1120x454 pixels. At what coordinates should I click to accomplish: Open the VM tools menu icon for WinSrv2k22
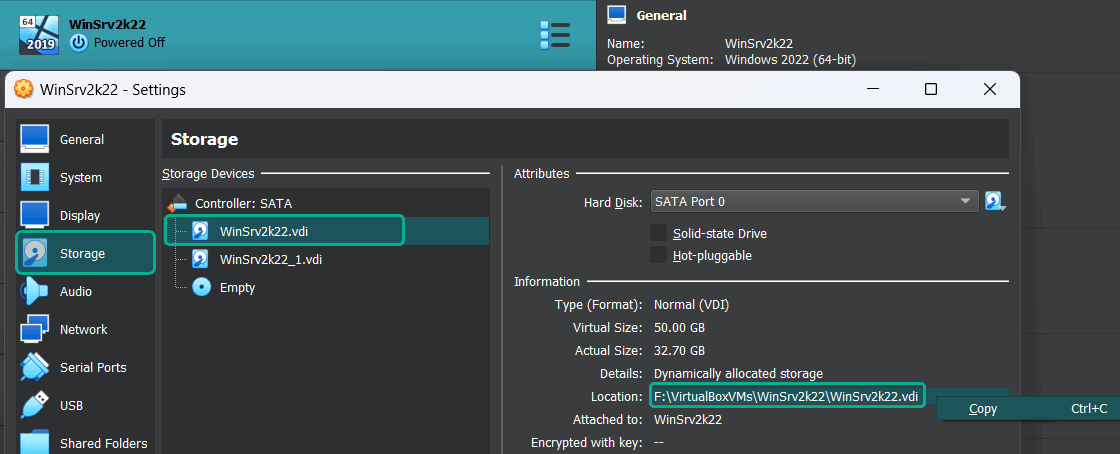555,35
